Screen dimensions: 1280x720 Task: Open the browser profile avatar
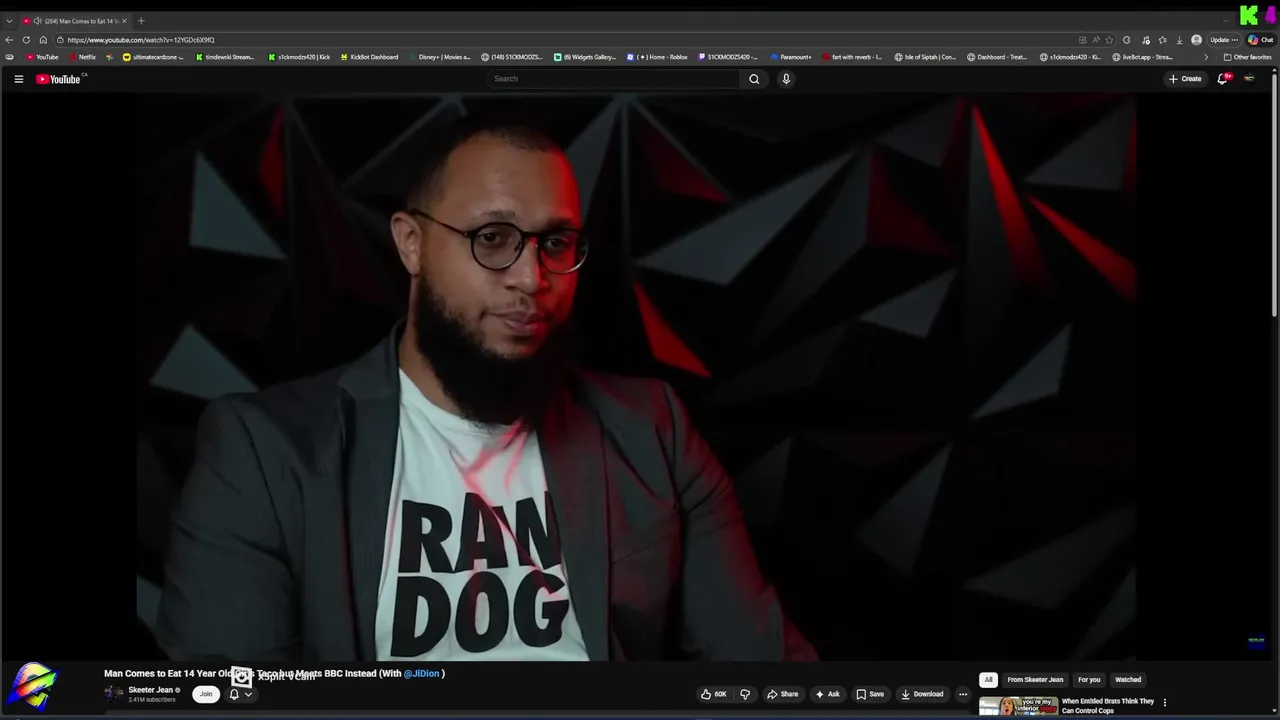[x=1196, y=40]
